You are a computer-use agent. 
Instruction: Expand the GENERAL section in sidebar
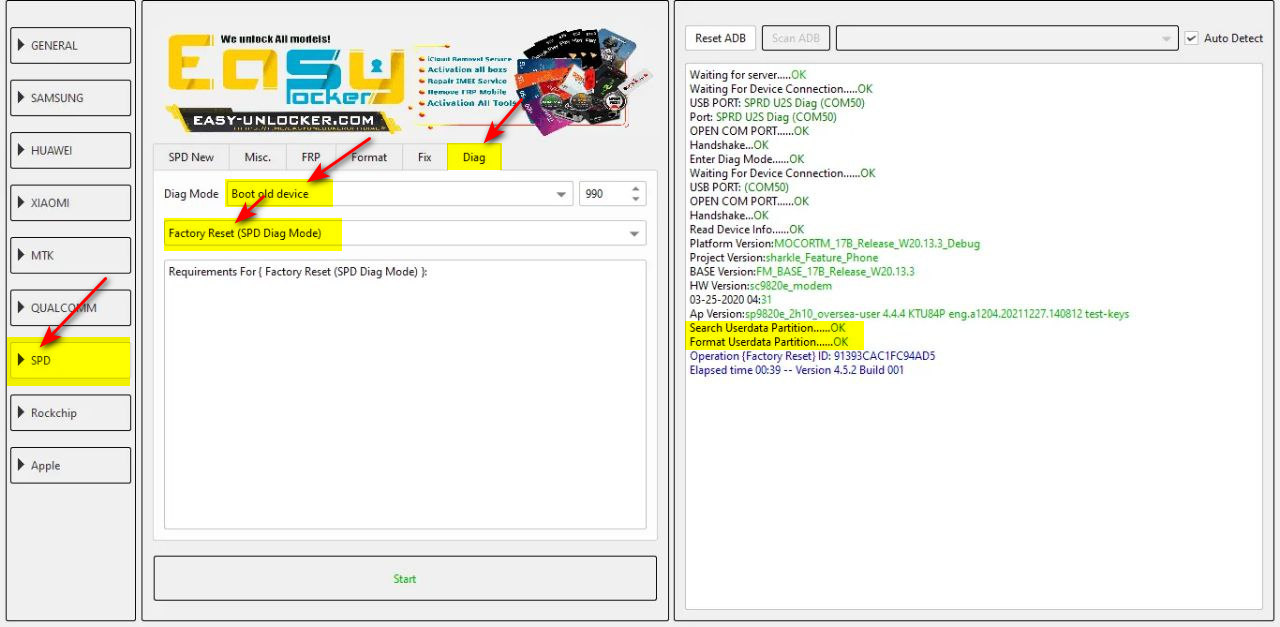70,45
